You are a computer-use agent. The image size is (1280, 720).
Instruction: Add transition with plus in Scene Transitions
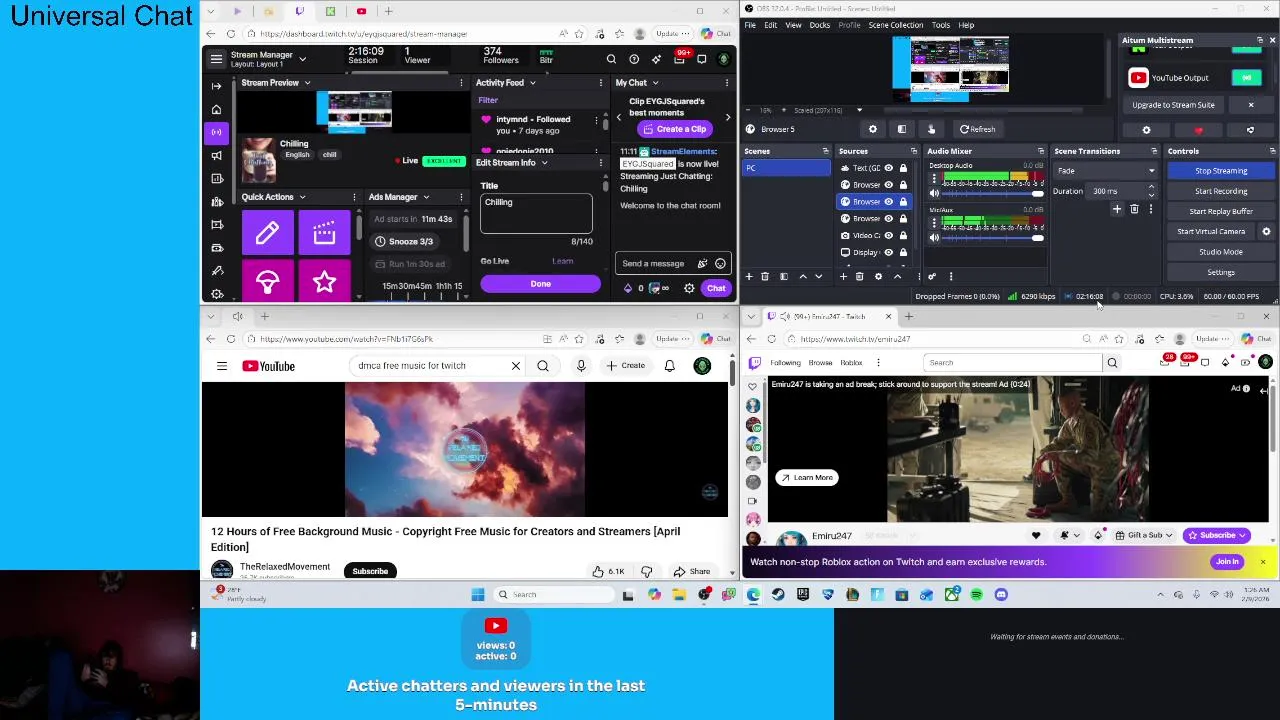pos(1117,209)
